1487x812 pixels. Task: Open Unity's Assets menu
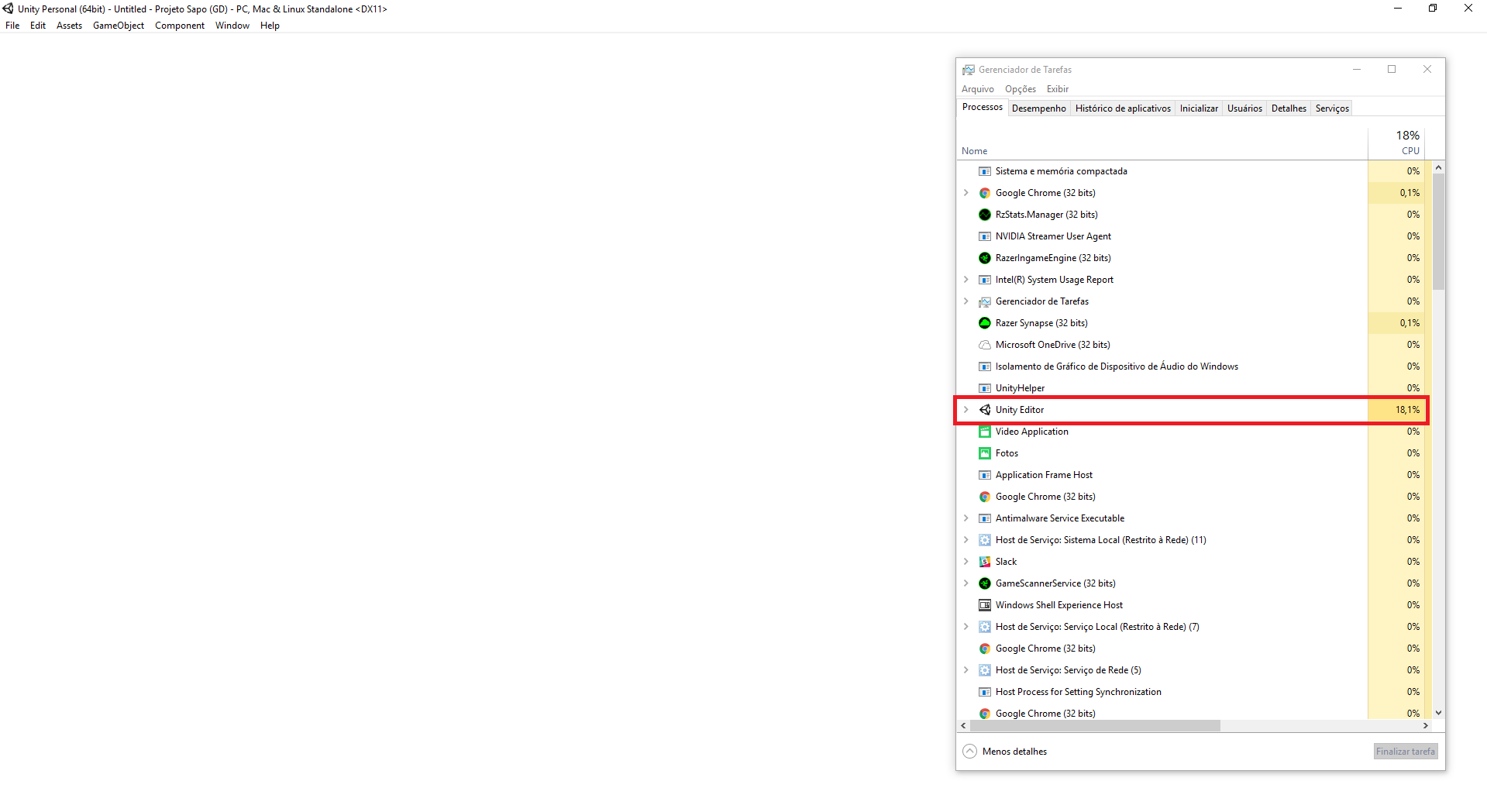69,26
